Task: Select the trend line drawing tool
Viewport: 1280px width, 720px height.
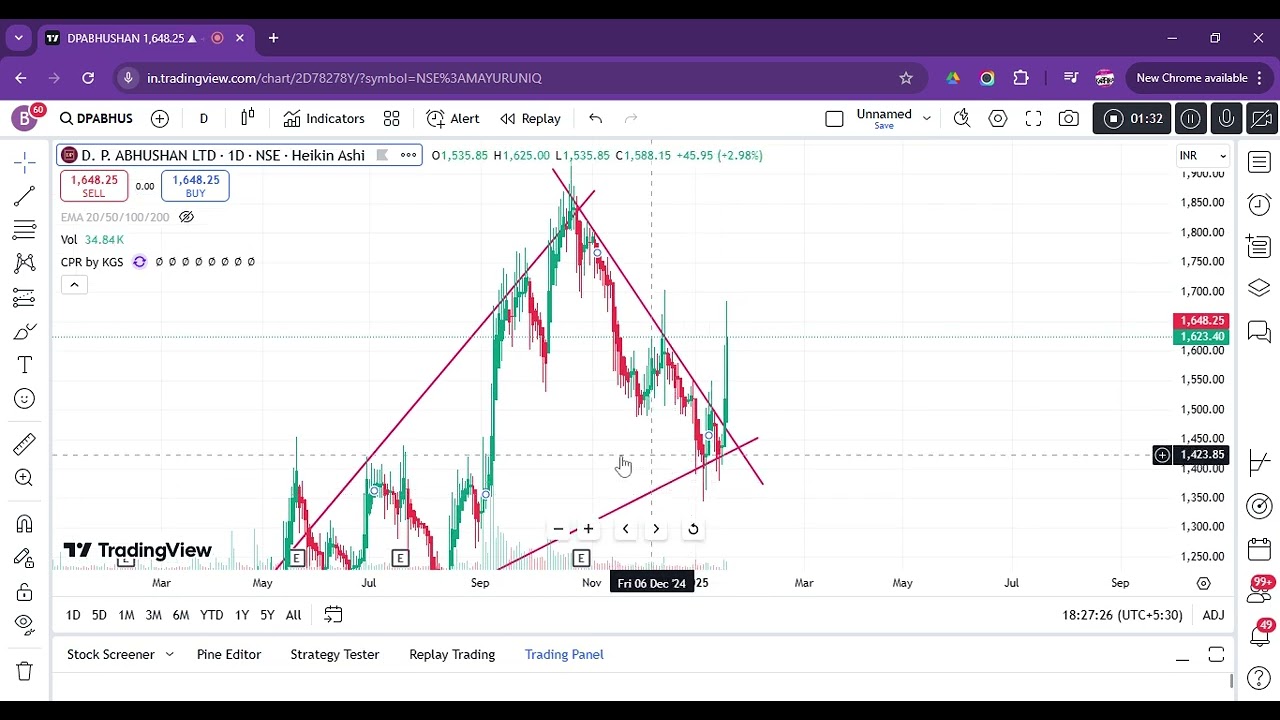Action: (x=25, y=196)
